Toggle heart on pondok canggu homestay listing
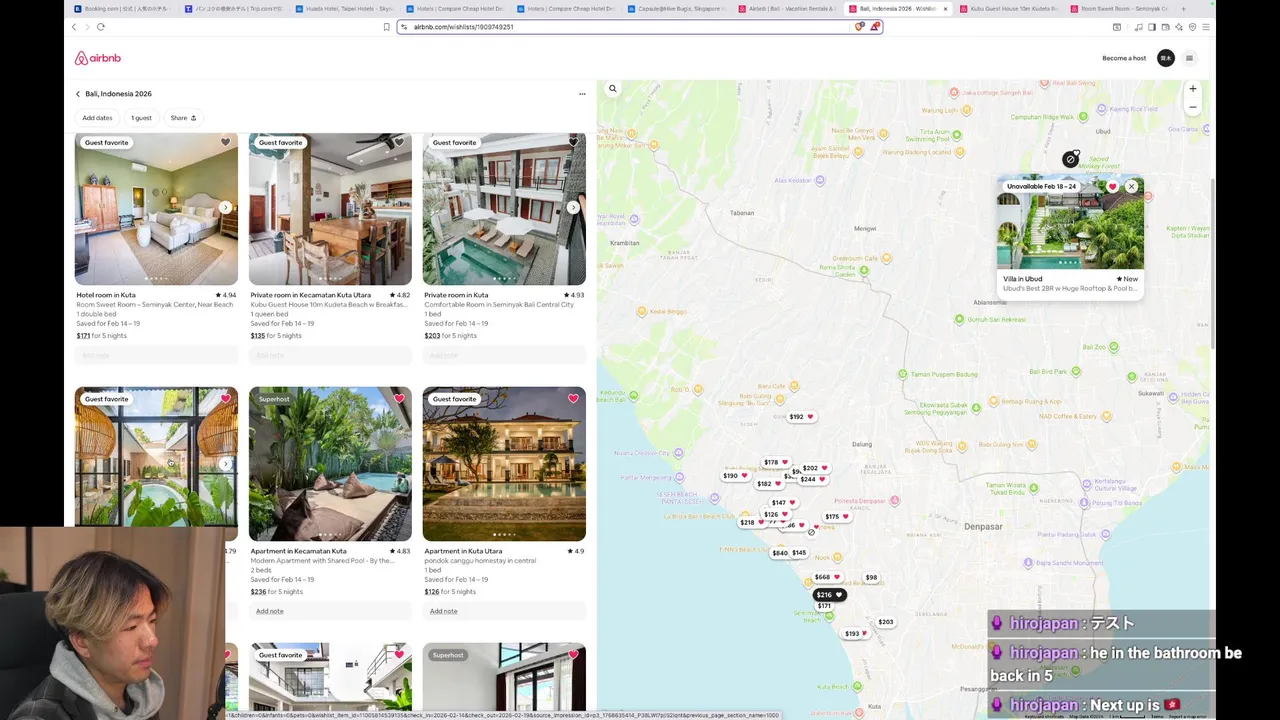Image resolution: width=1280 pixels, height=720 pixels. pyautogui.click(x=573, y=399)
